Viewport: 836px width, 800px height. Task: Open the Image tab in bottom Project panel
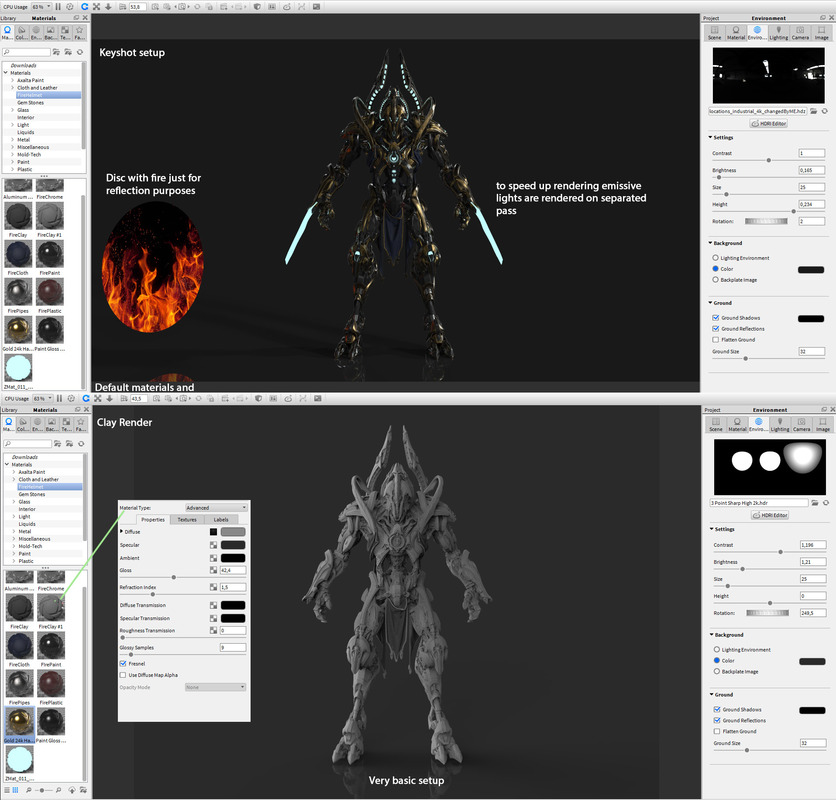click(823, 425)
